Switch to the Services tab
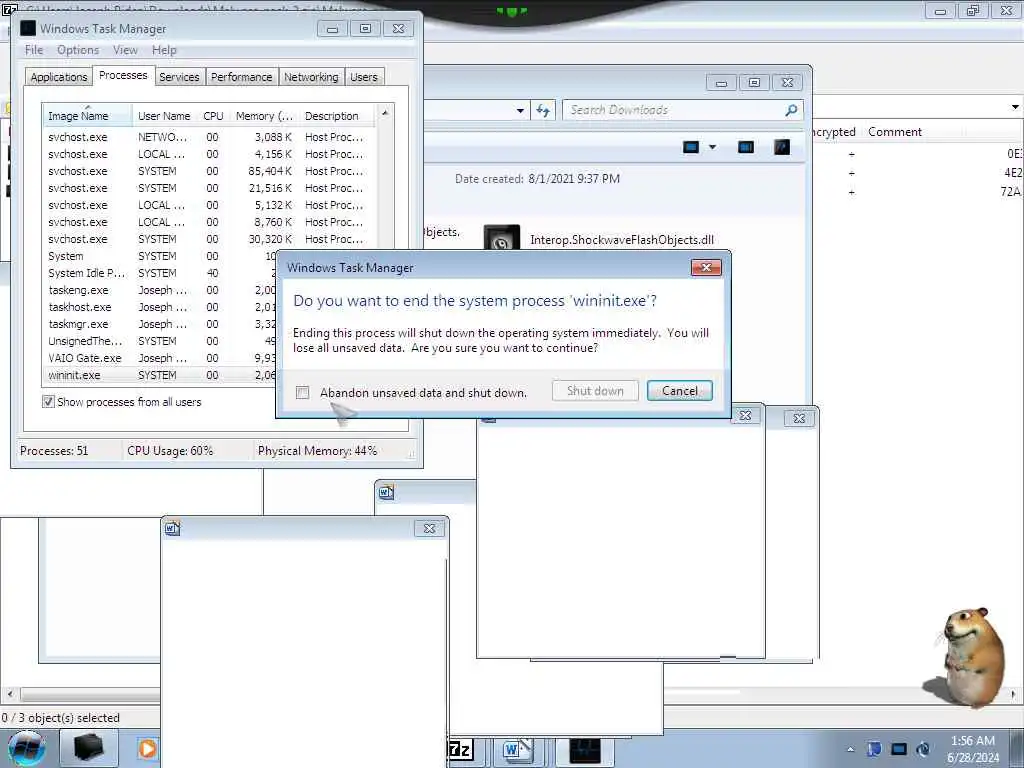 [x=179, y=77]
